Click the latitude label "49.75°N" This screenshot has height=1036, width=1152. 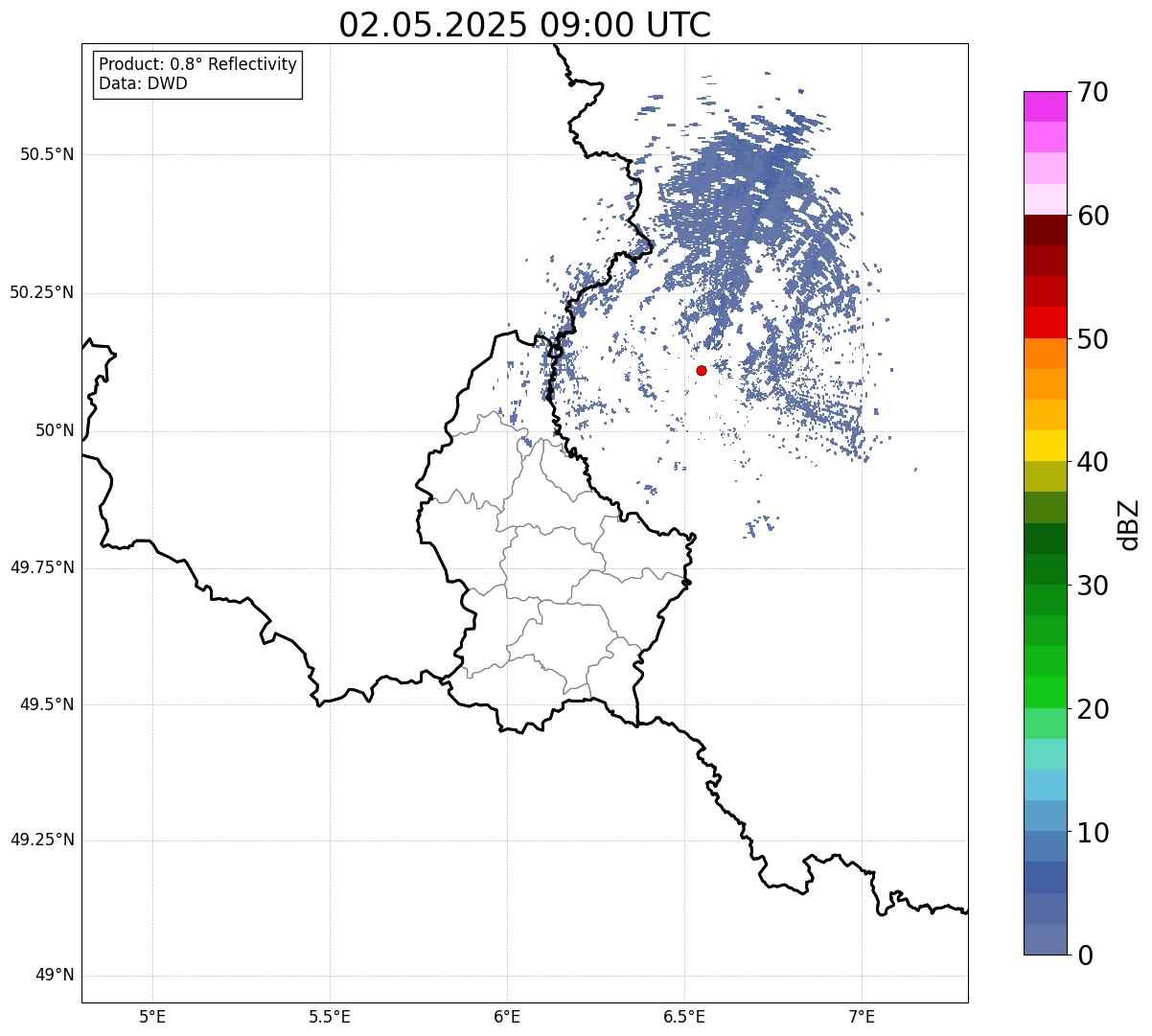pos(41,567)
